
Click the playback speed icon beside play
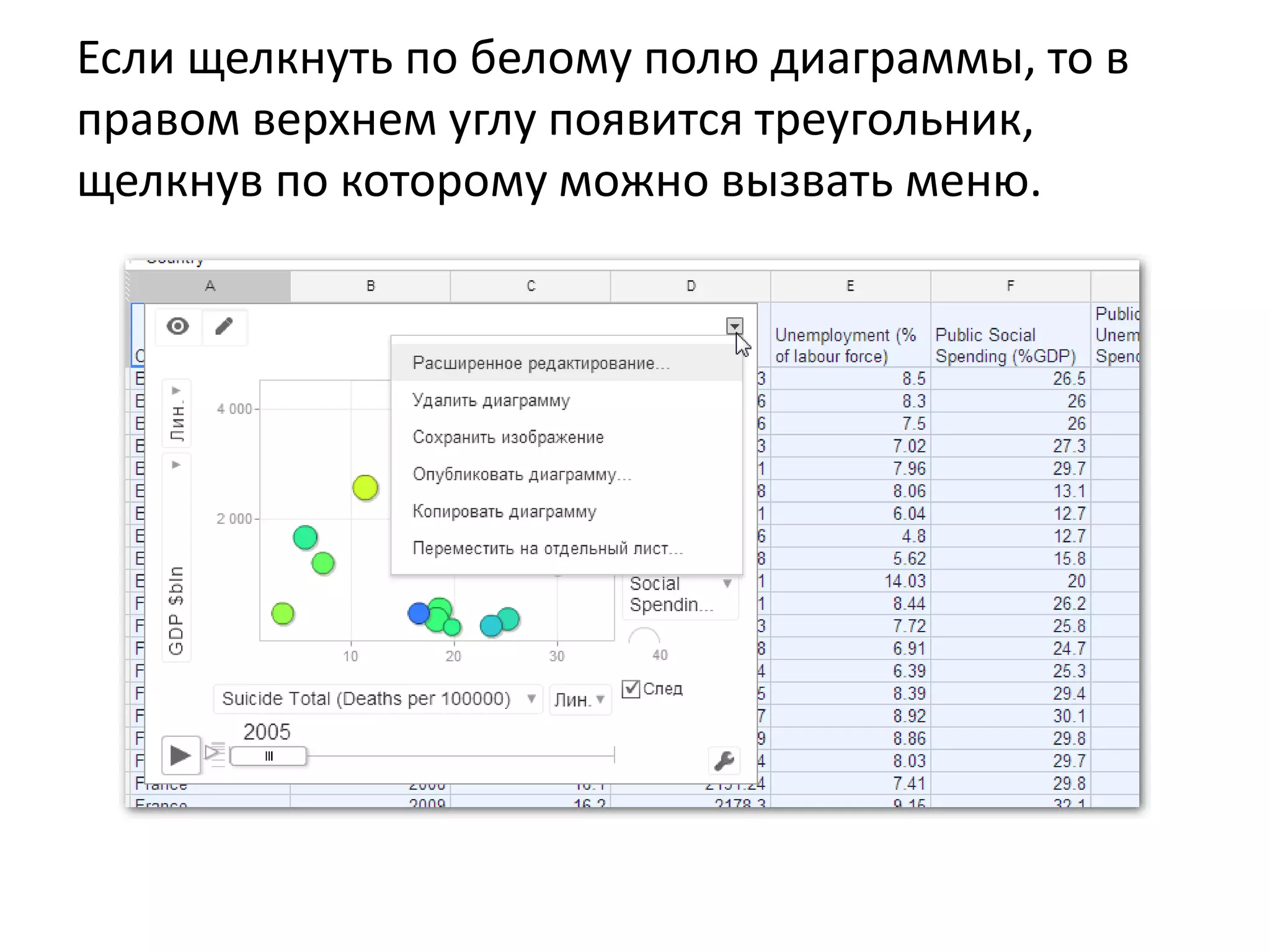215,754
